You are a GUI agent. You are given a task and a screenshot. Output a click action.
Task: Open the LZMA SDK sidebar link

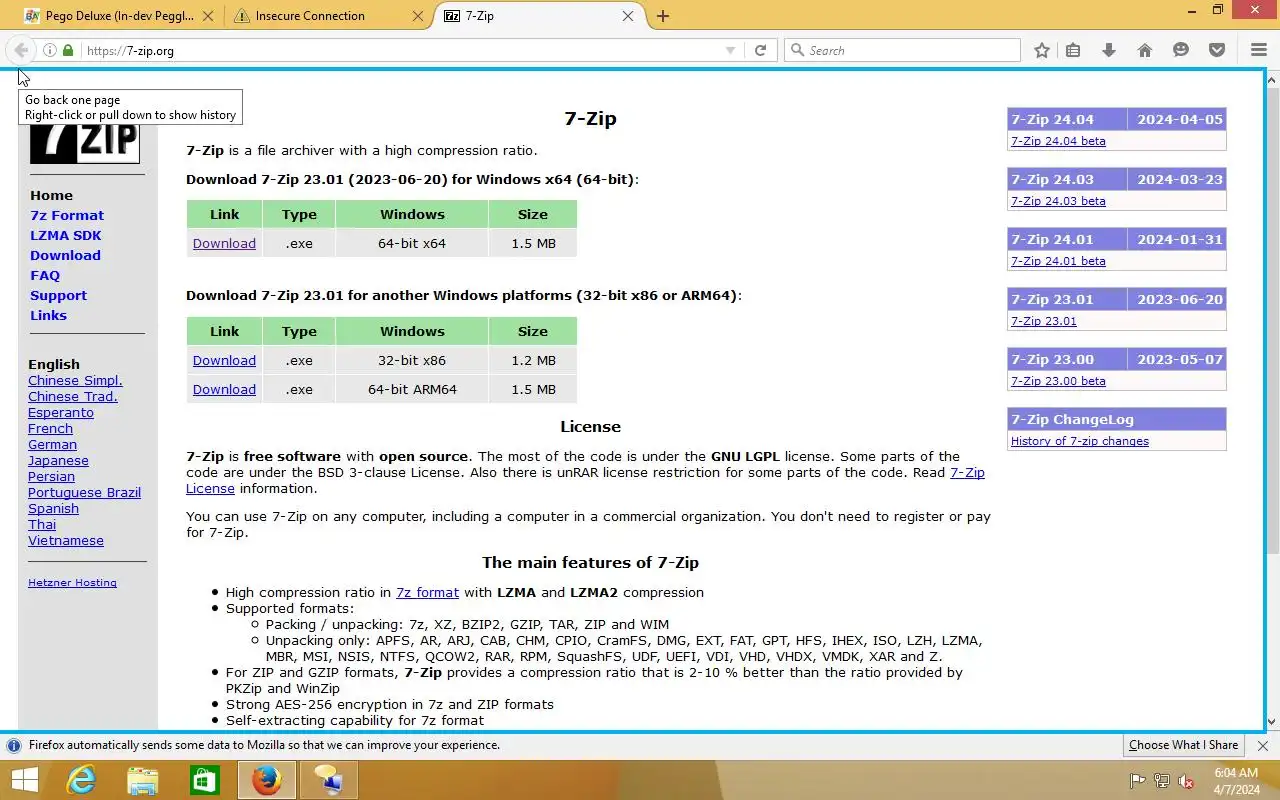pos(66,236)
